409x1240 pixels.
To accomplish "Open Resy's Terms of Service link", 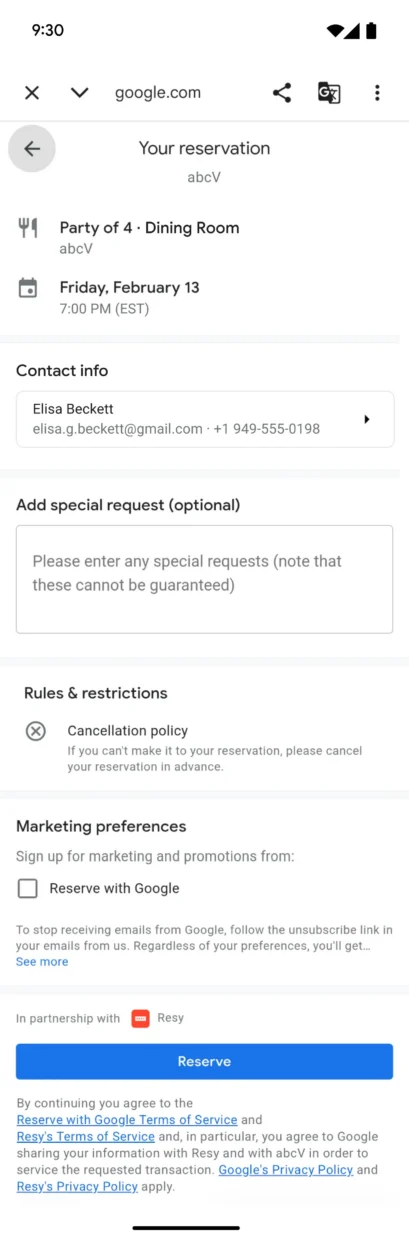I will pyautogui.click(x=86, y=1136).
